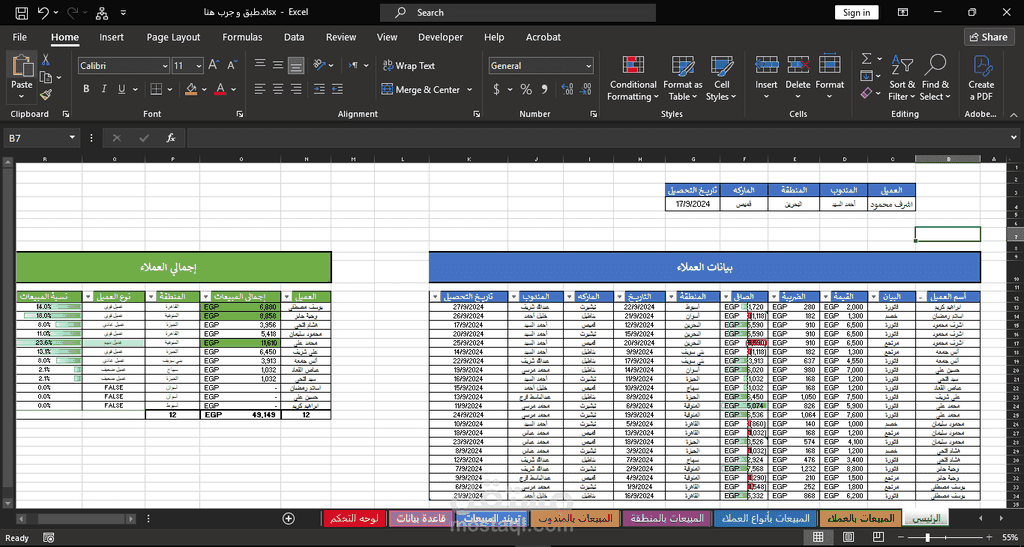Click the Paste clipboard icon
This screenshot has height=547, width=1024.
[22, 66]
